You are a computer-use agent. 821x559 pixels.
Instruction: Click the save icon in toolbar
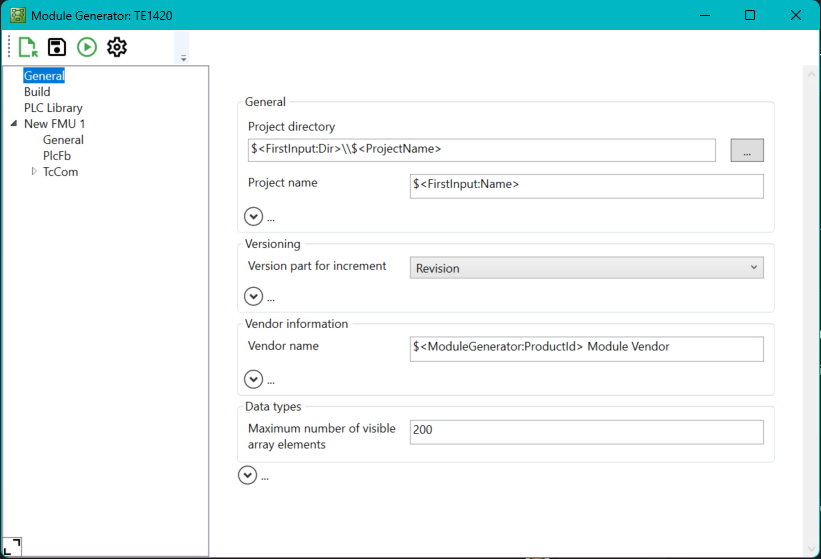pyautogui.click(x=57, y=47)
